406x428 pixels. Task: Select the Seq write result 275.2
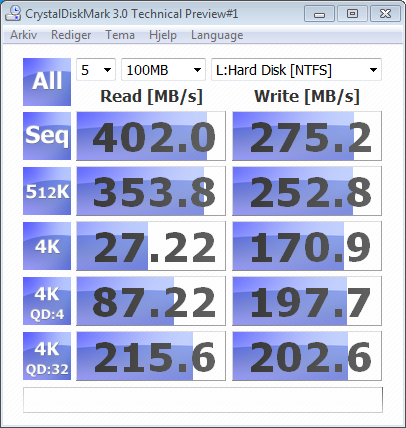tap(307, 136)
